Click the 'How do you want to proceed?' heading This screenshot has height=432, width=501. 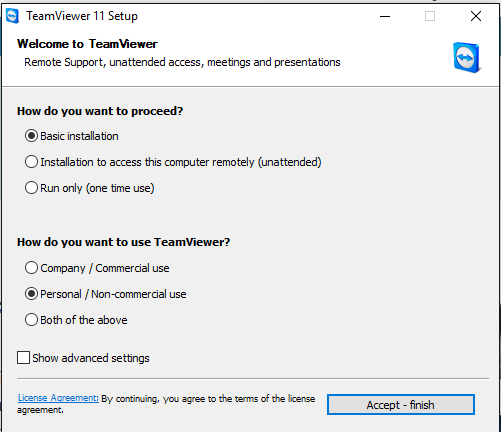(x=100, y=111)
